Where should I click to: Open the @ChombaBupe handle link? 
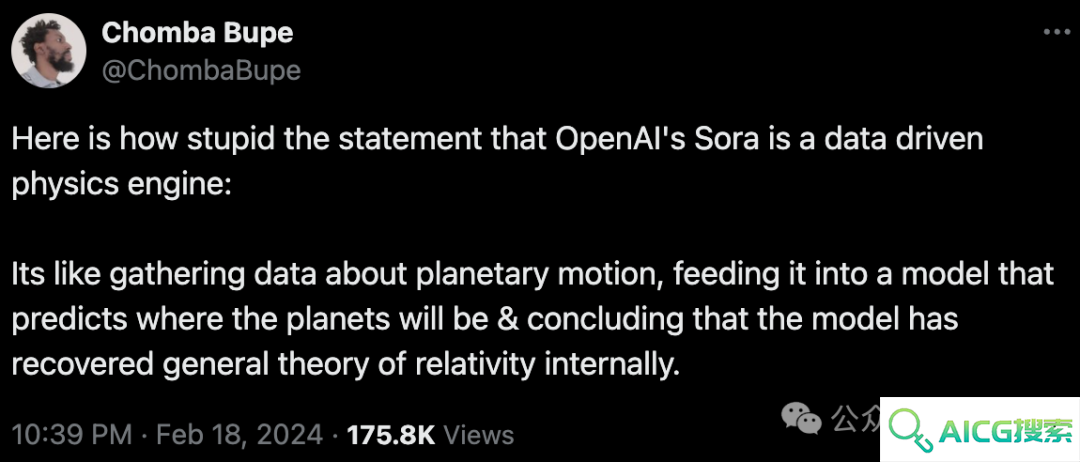(201, 71)
